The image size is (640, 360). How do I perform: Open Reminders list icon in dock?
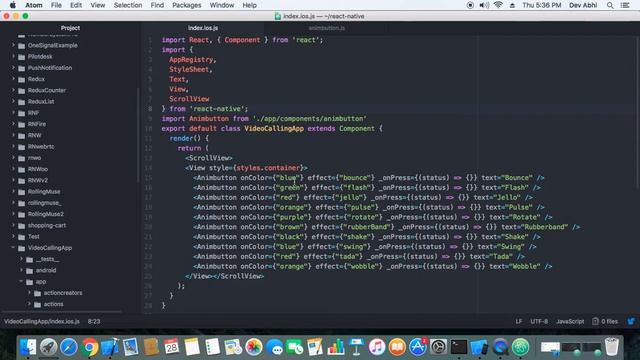(212, 347)
